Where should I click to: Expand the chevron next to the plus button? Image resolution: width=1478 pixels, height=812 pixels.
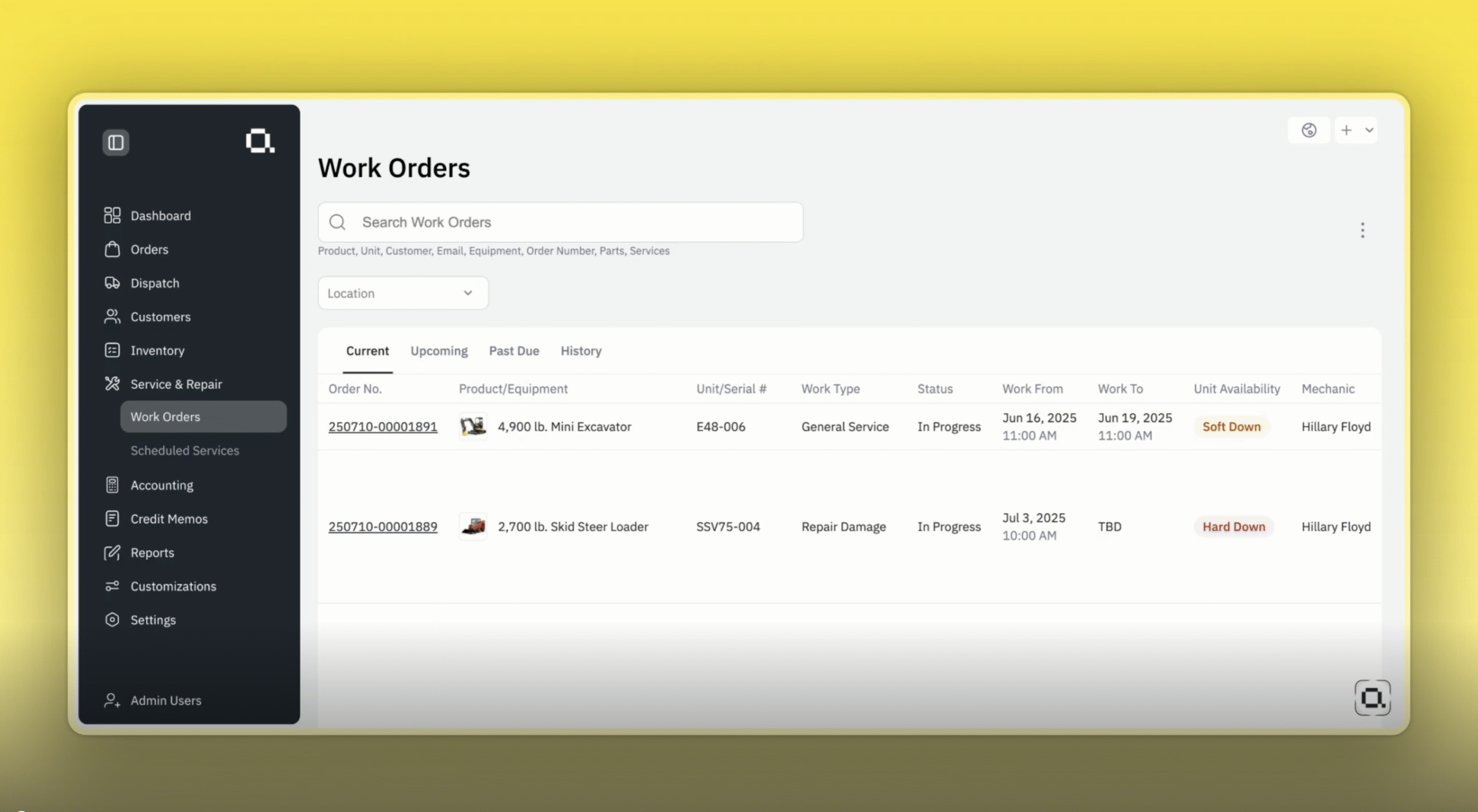[x=1368, y=130]
